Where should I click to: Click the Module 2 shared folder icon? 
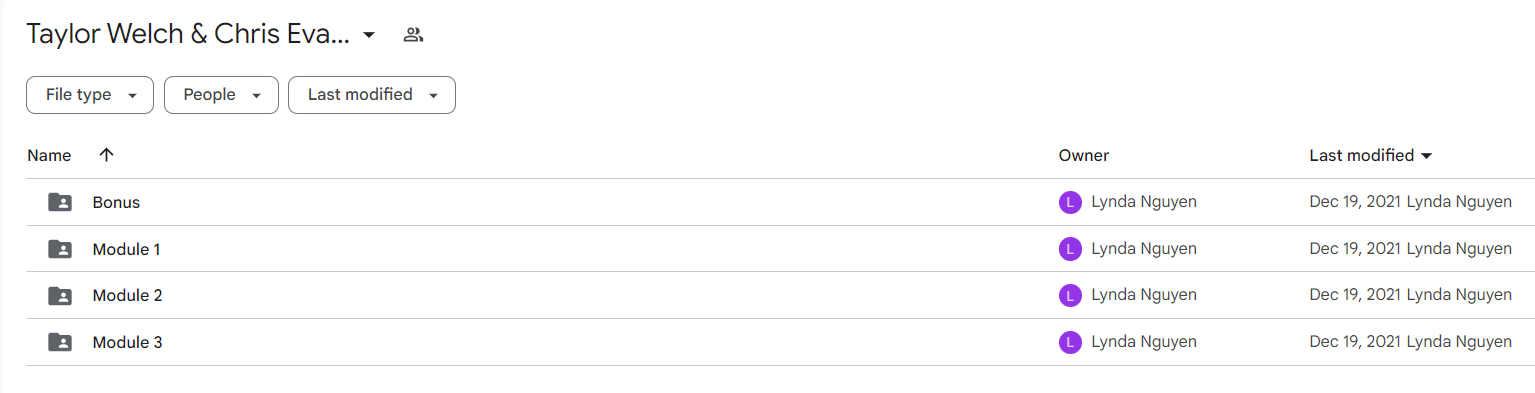point(60,296)
